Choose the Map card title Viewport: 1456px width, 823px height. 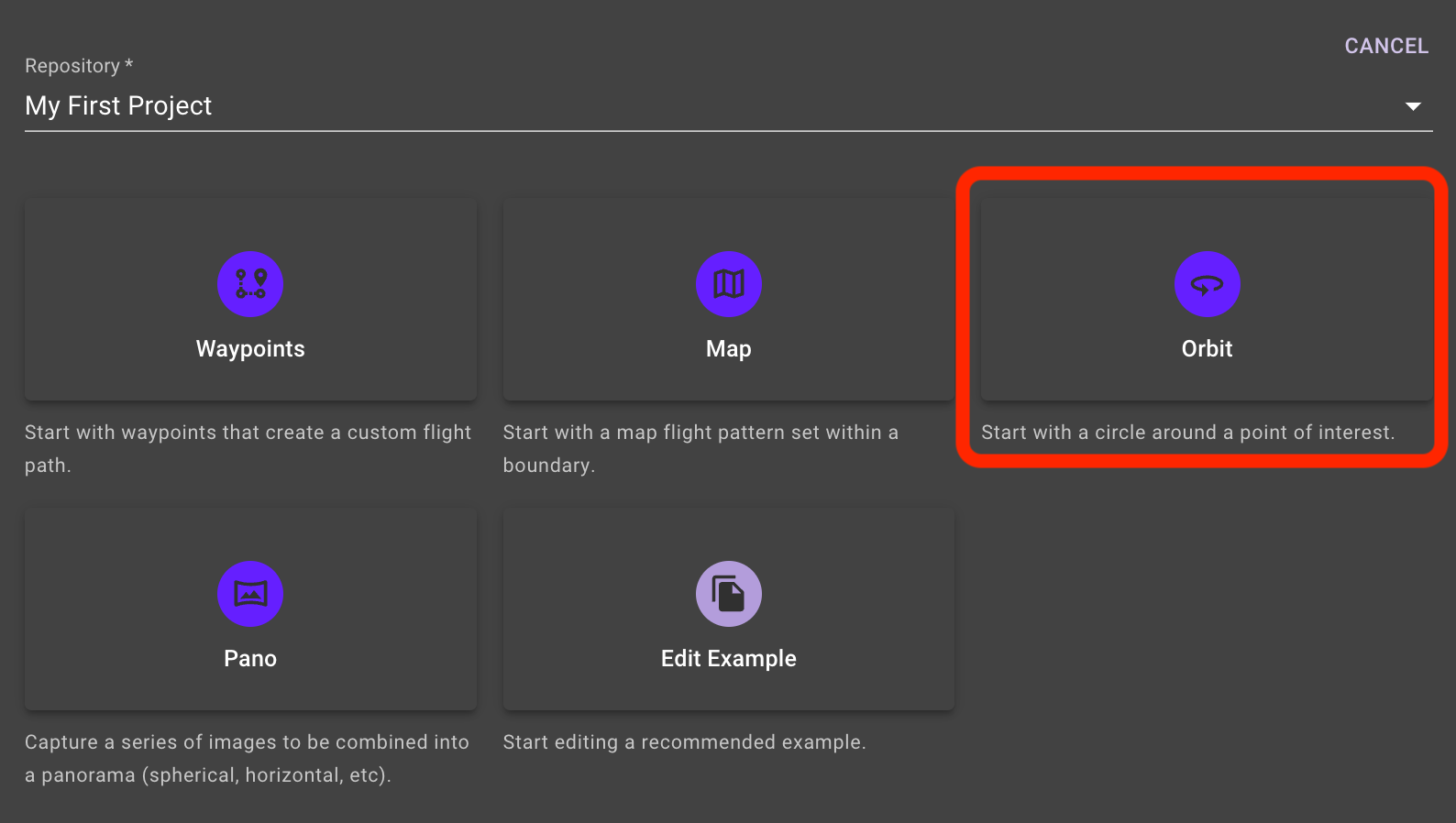[729, 349]
